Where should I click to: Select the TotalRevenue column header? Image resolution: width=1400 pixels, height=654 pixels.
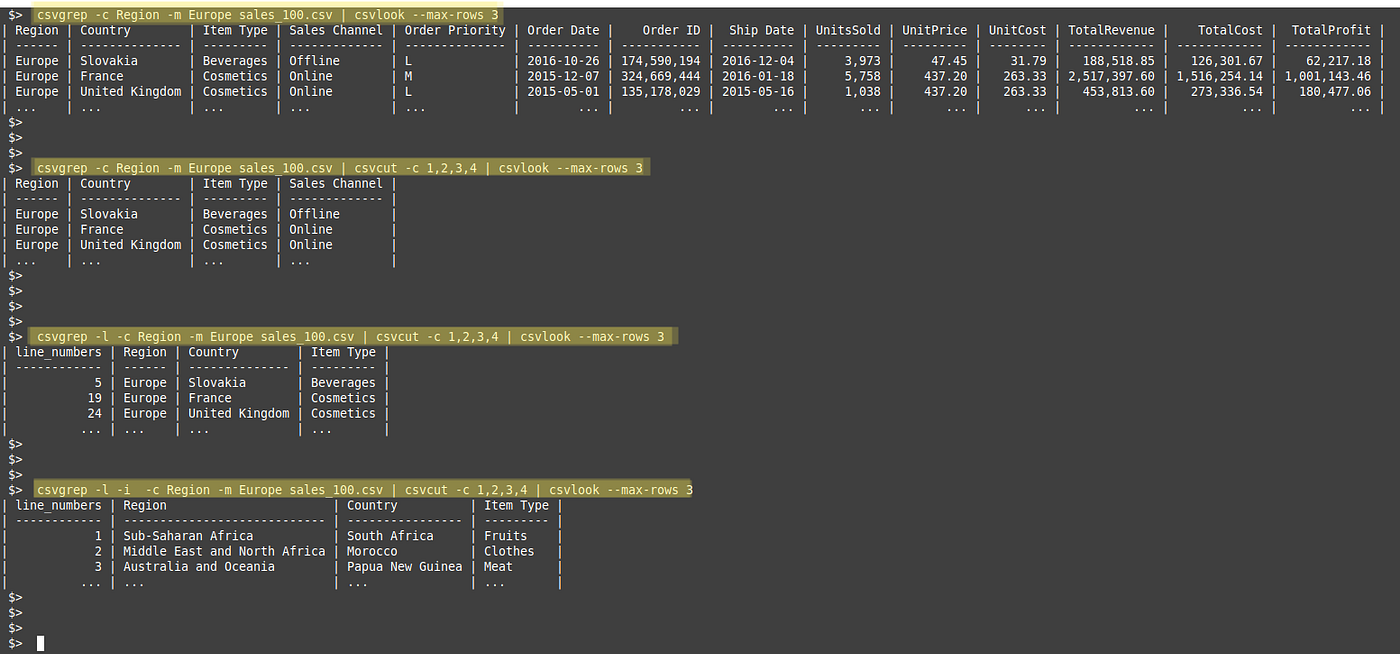pos(1111,30)
